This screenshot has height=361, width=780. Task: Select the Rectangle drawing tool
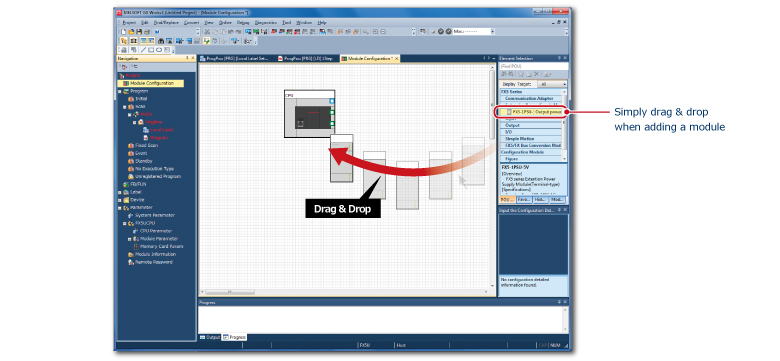coord(151,50)
